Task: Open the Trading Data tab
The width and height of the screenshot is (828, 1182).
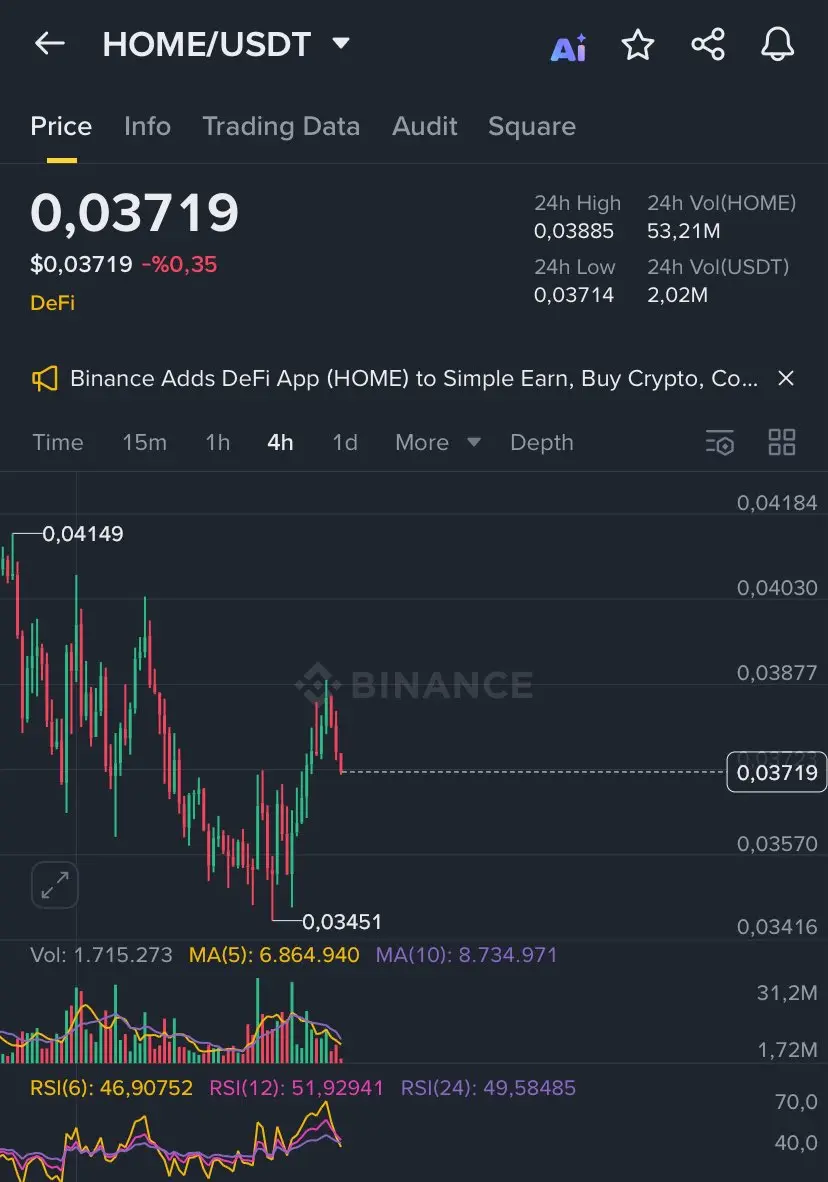Action: [x=281, y=127]
